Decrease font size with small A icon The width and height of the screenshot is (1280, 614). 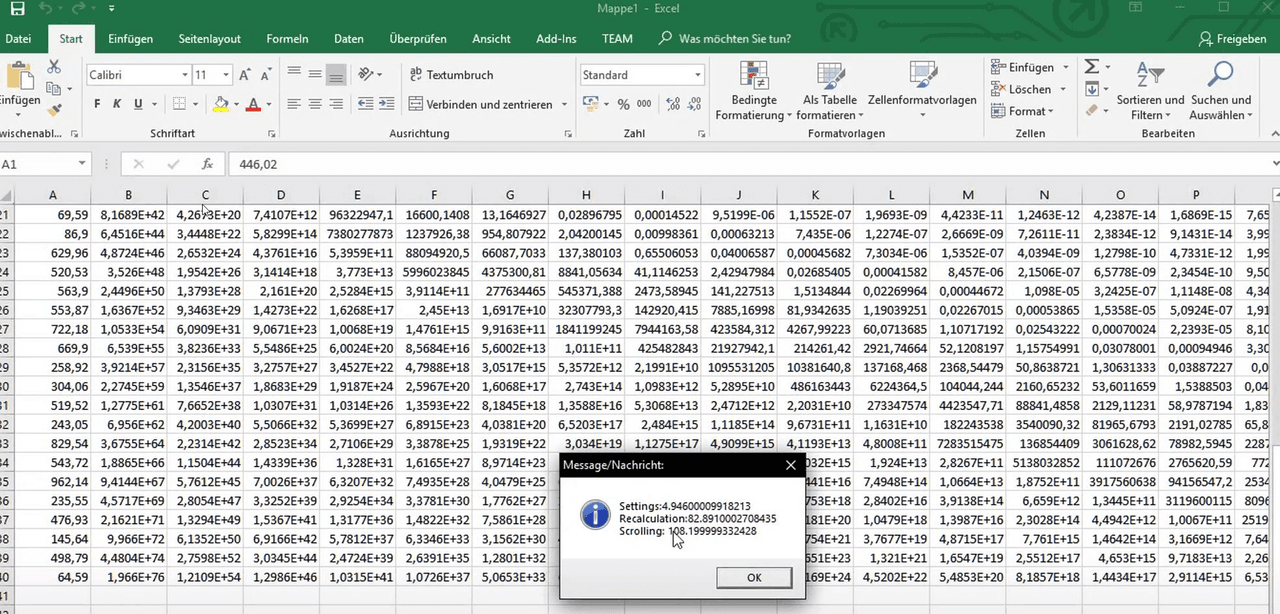(265, 75)
